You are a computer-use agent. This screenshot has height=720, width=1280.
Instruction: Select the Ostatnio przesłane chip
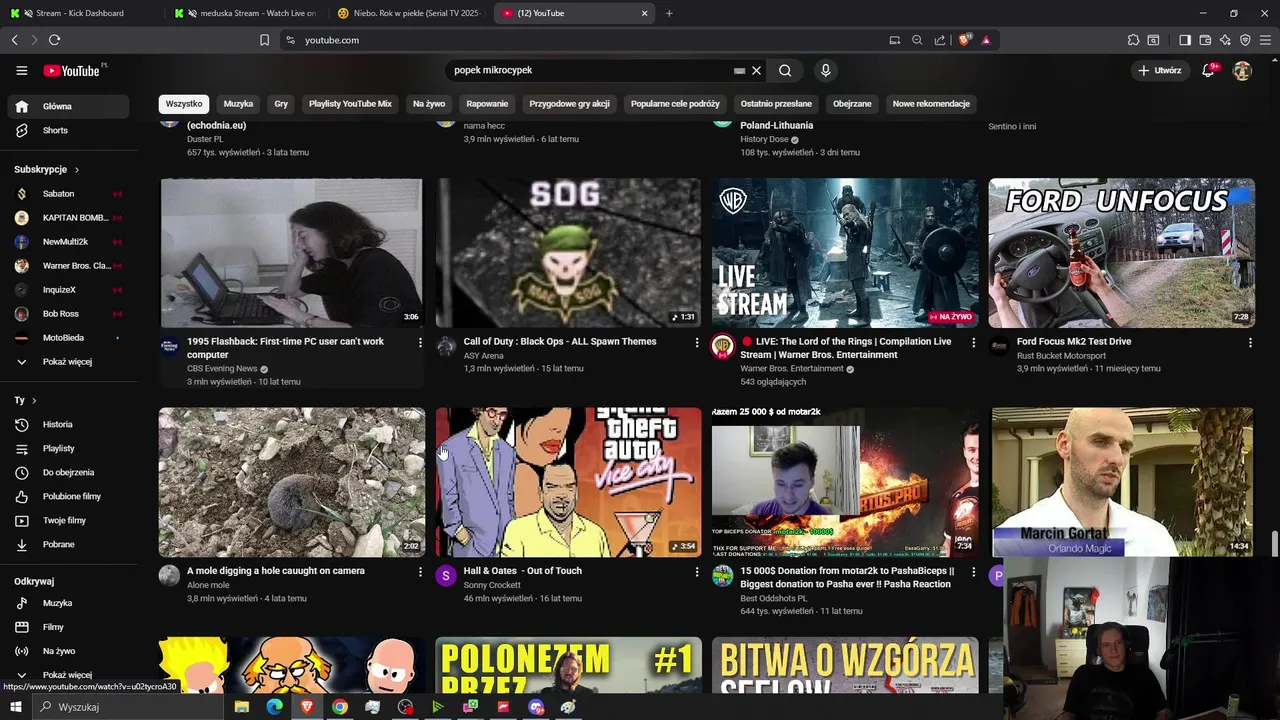coord(776,104)
